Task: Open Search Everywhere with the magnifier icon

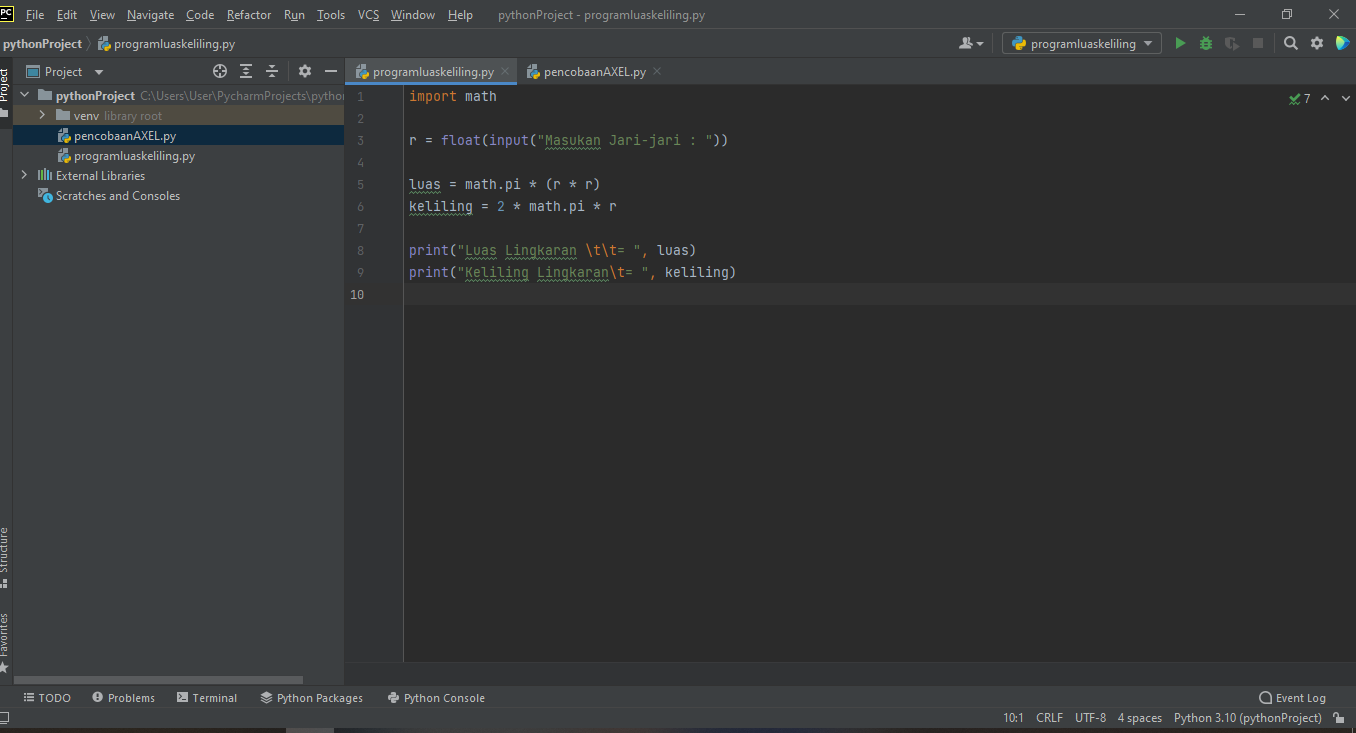Action: tap(1290, 43)
